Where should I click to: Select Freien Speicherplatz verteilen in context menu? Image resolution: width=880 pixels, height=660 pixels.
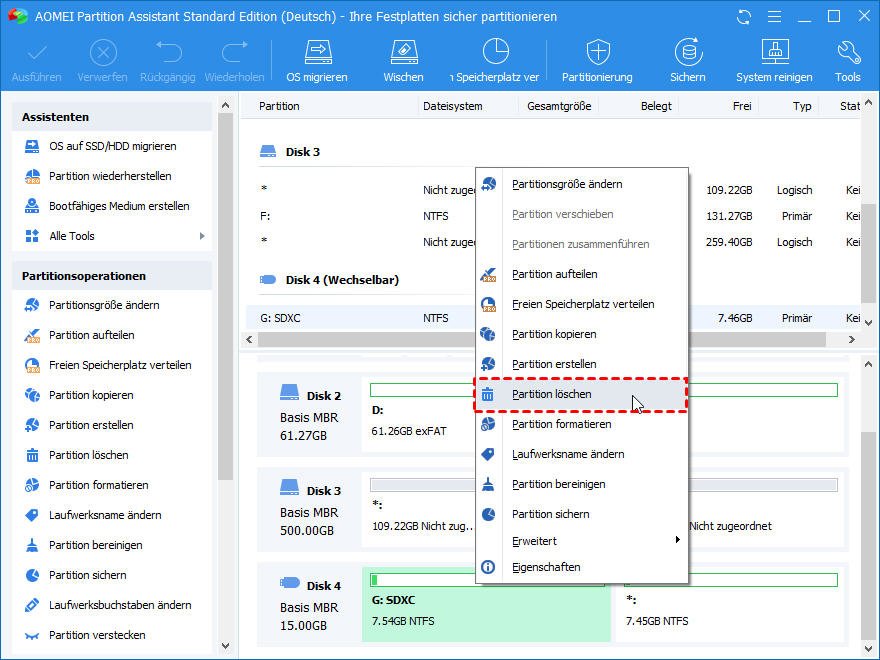point(581,304)
